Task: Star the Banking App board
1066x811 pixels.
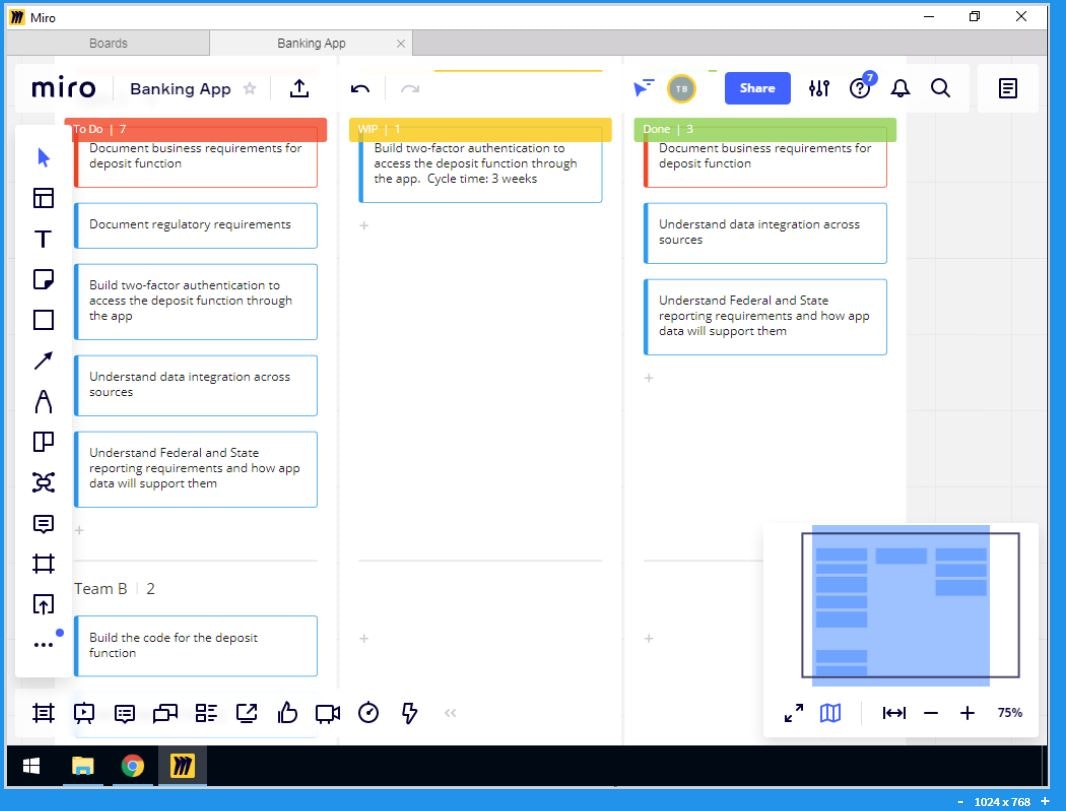Action: [250, 88]
